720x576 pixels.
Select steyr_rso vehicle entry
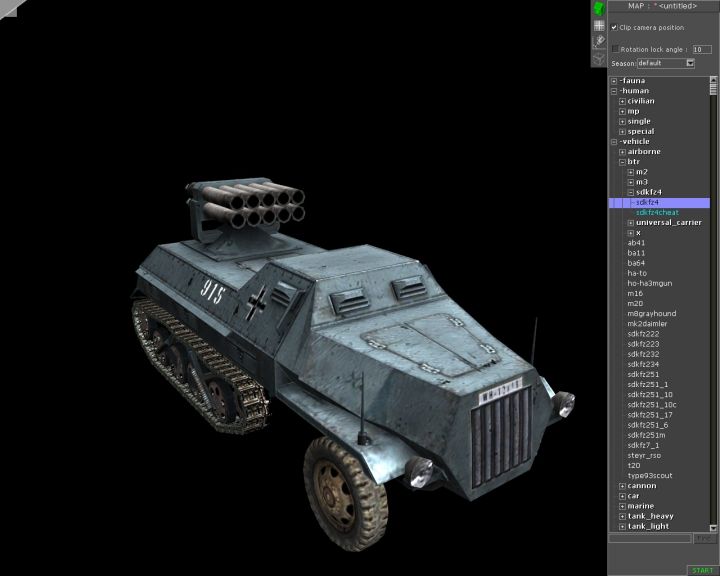[645, 455]
